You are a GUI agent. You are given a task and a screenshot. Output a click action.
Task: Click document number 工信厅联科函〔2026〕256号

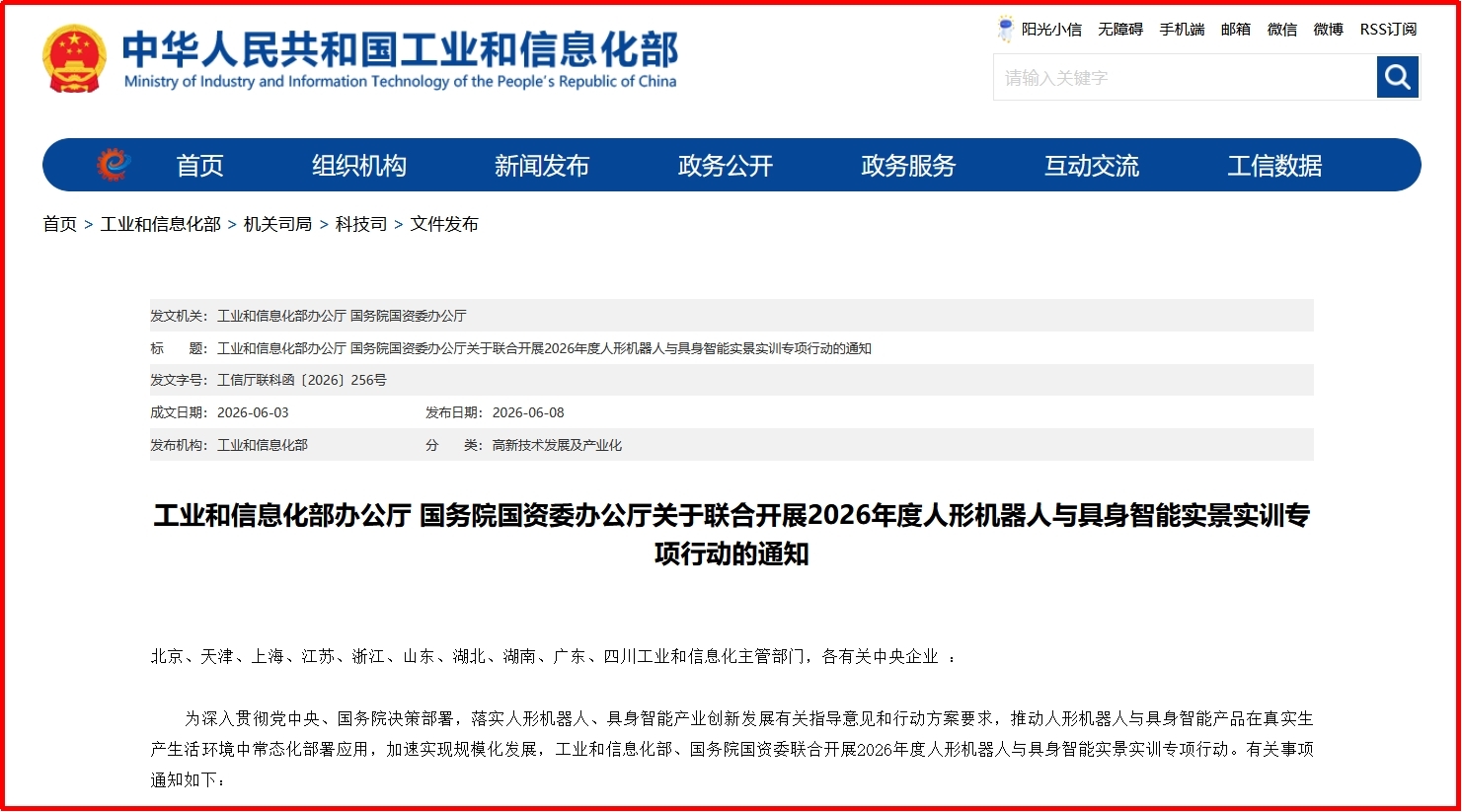coord(302,380)
